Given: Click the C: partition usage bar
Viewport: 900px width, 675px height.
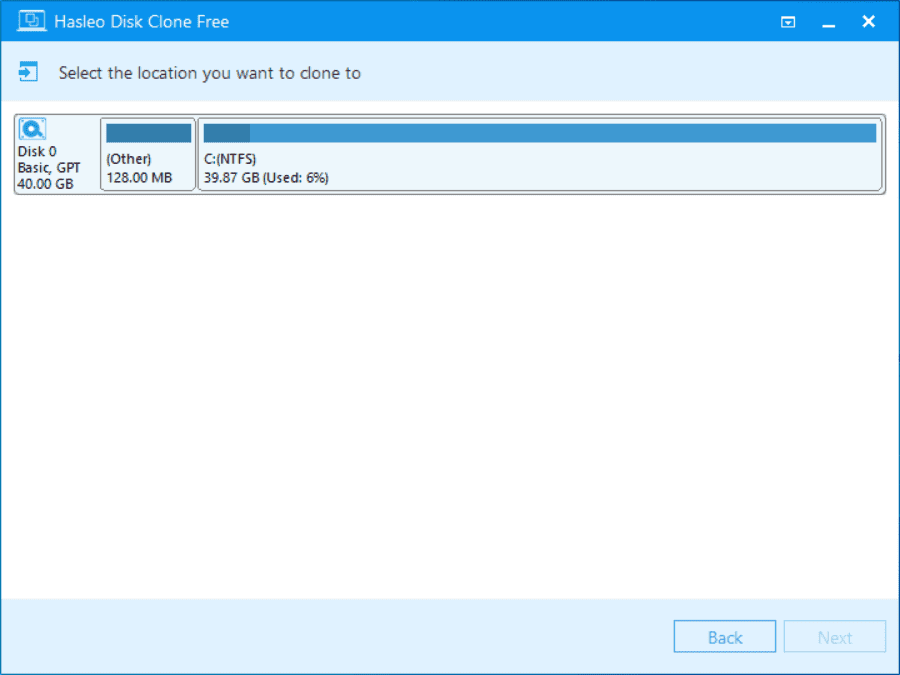Looking at the screenshot, I should tap(540, 133).
